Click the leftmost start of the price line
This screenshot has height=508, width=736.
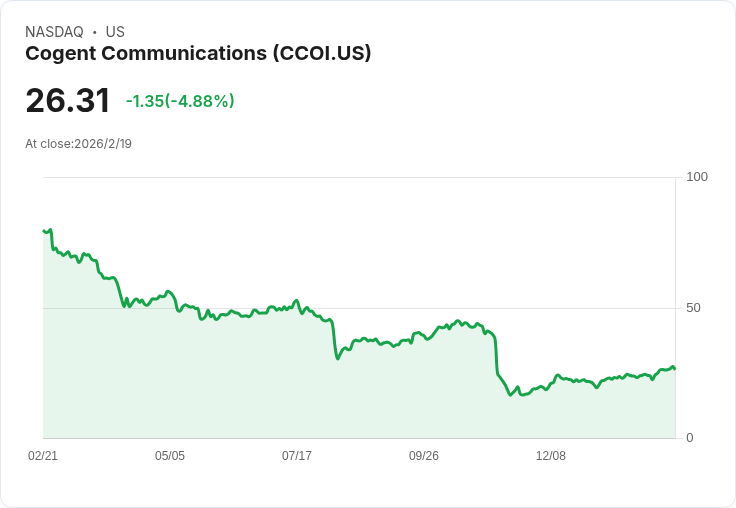click(x=44, y=231)
